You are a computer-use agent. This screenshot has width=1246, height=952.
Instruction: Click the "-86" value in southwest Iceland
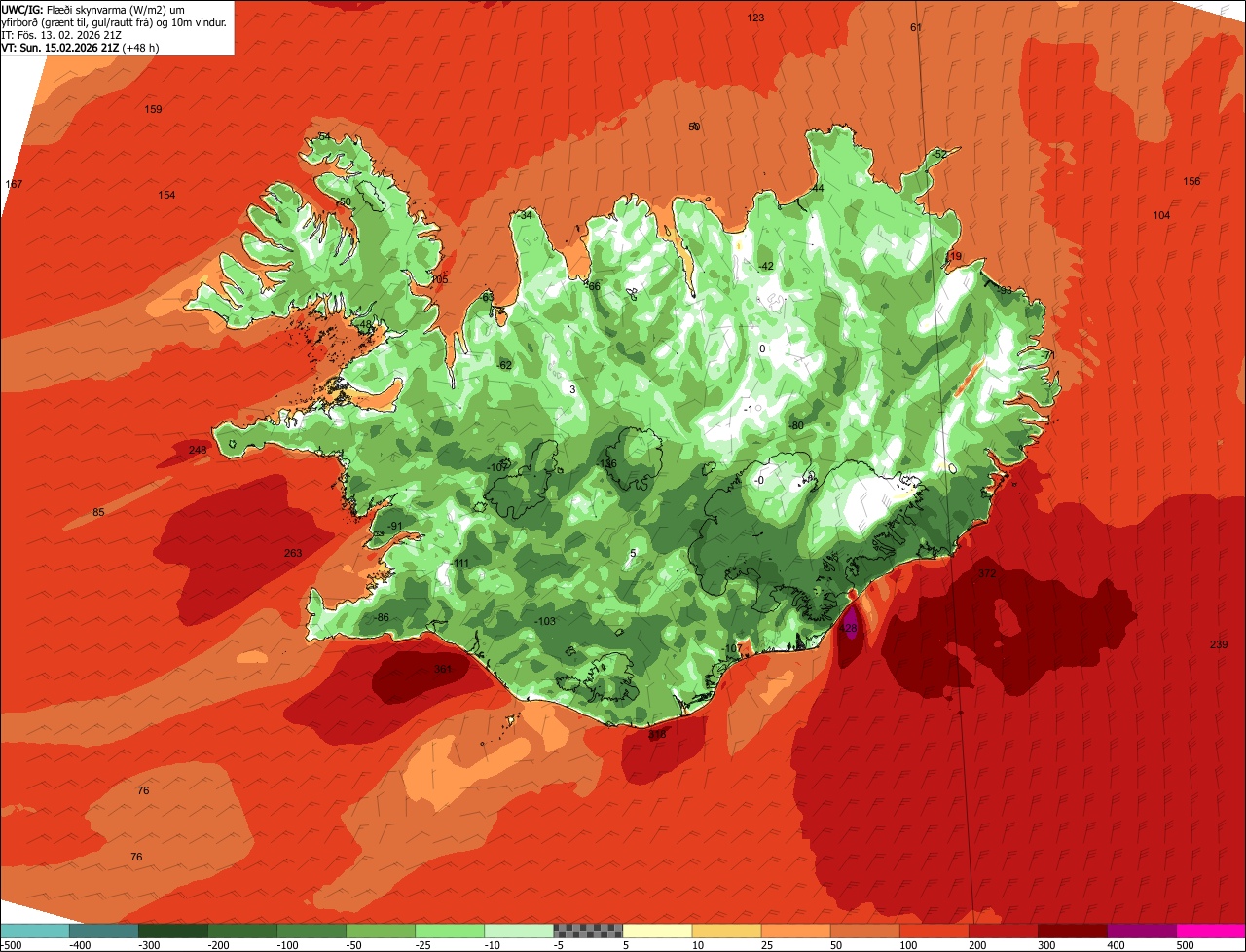click(x=382, y=617)
